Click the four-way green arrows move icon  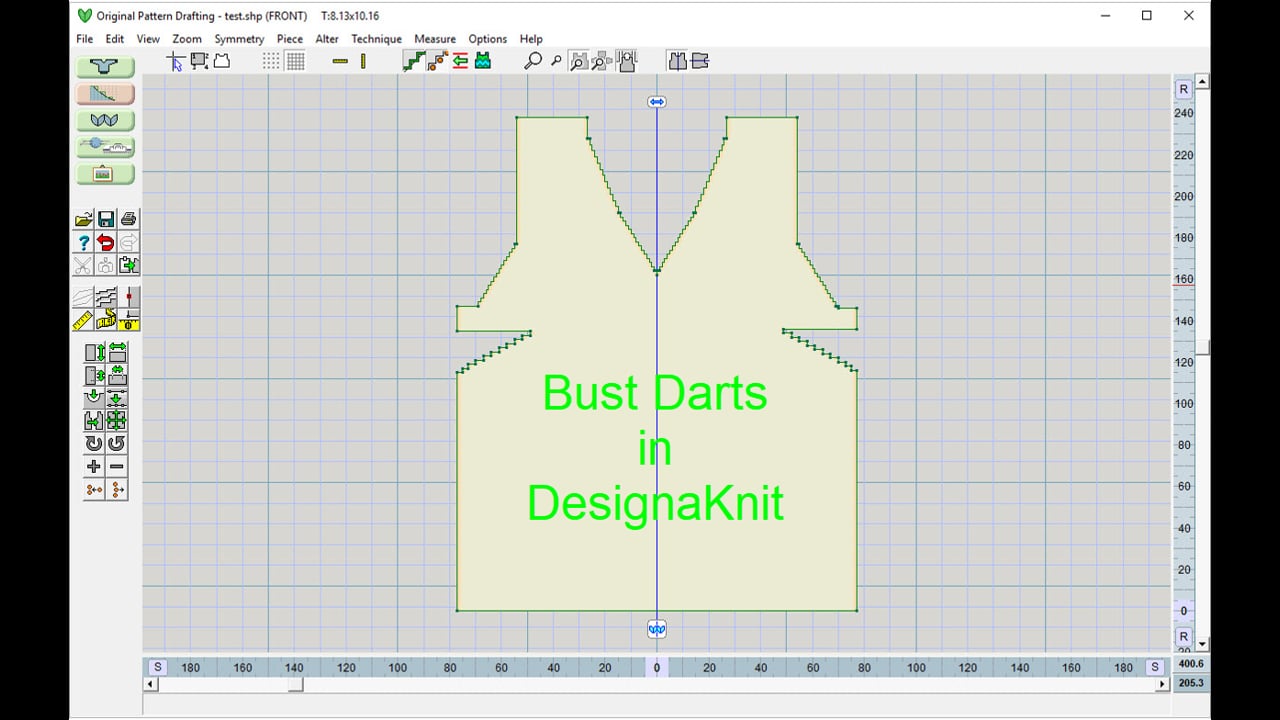(x=117, y=420)
